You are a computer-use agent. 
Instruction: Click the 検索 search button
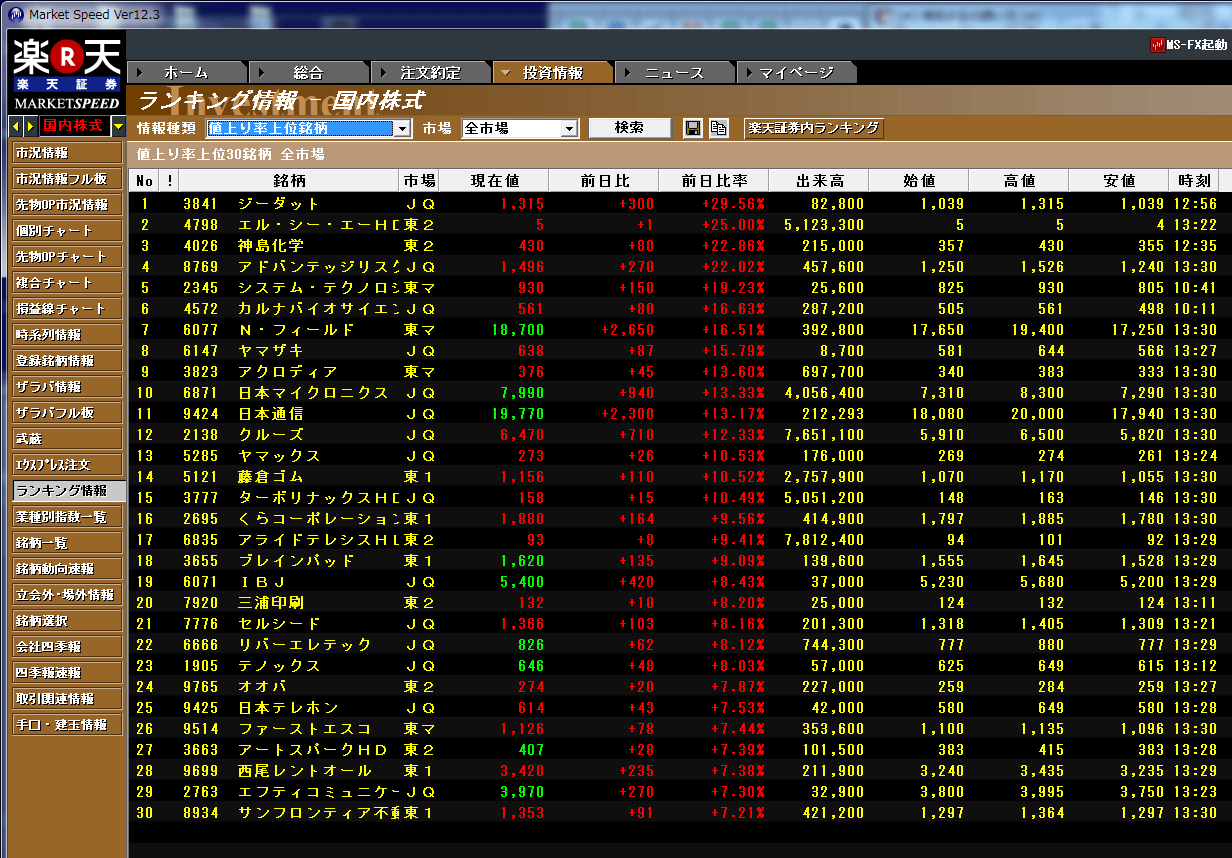tap(629, 128)
